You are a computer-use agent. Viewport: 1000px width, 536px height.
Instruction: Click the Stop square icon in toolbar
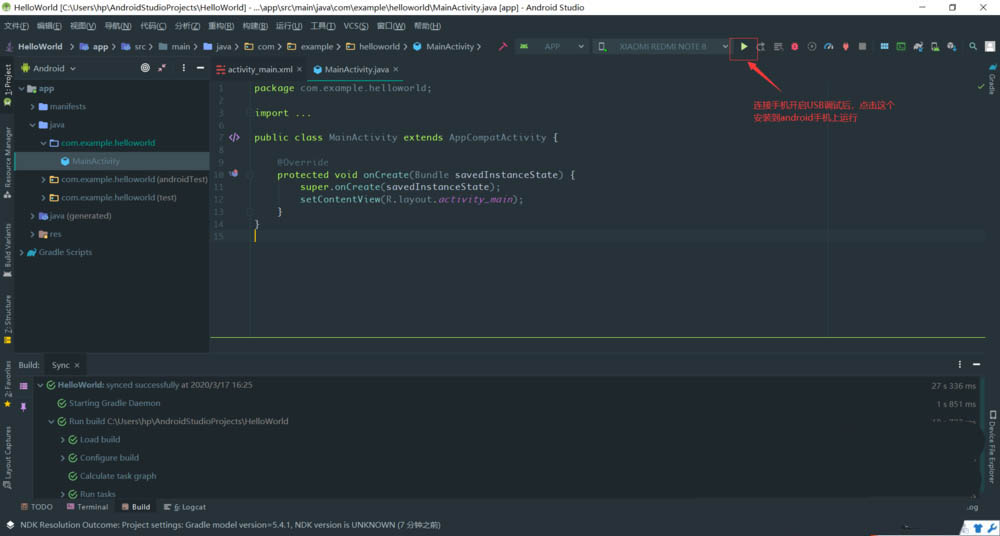point(862,47)
